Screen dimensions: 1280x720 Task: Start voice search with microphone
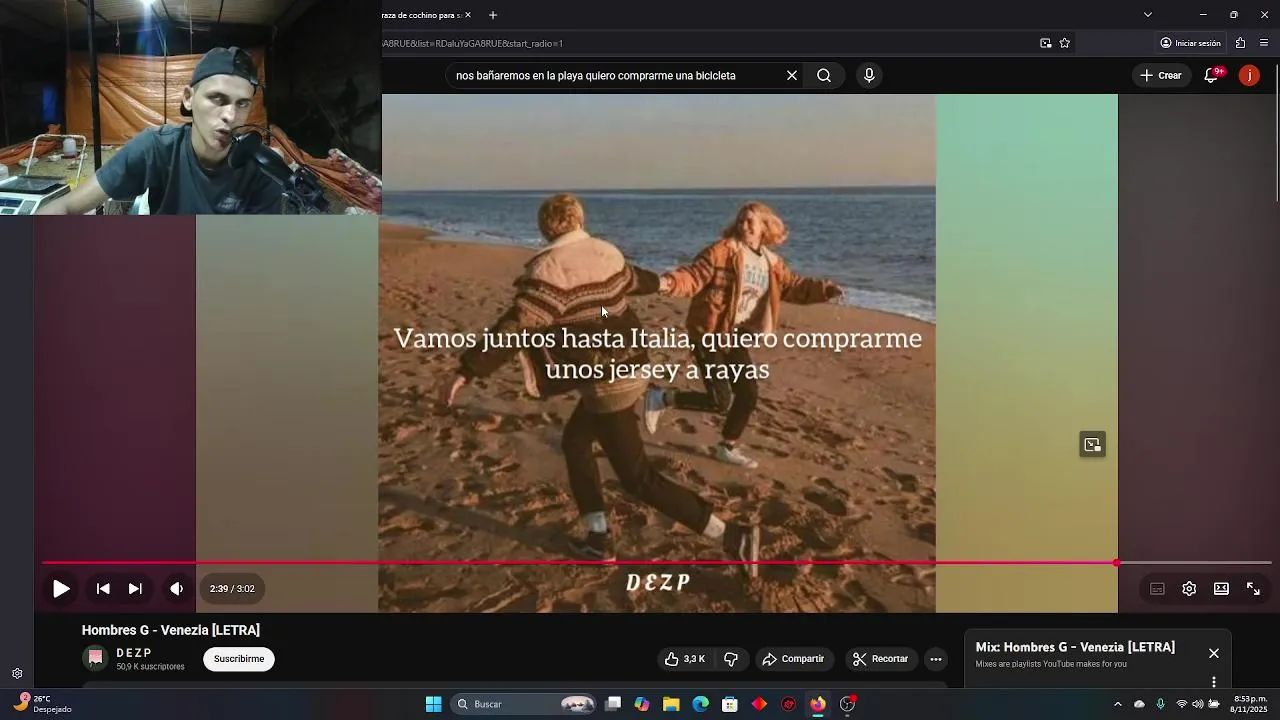click(869, 75)
